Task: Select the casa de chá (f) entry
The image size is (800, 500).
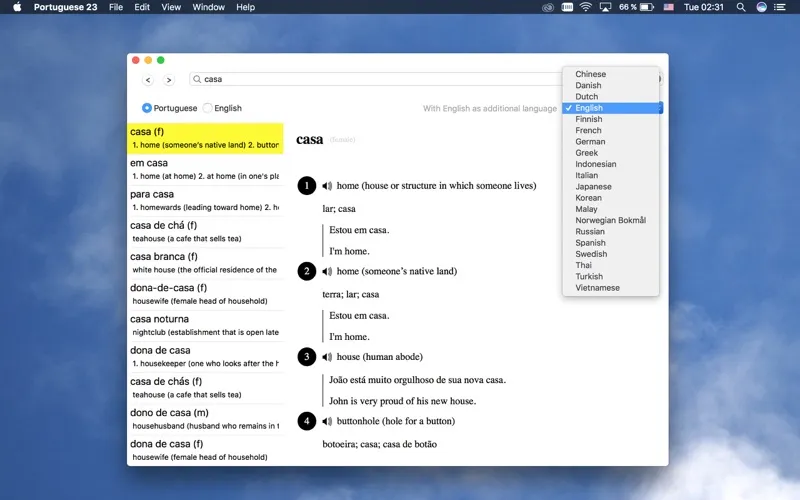Action: [205, 232]
